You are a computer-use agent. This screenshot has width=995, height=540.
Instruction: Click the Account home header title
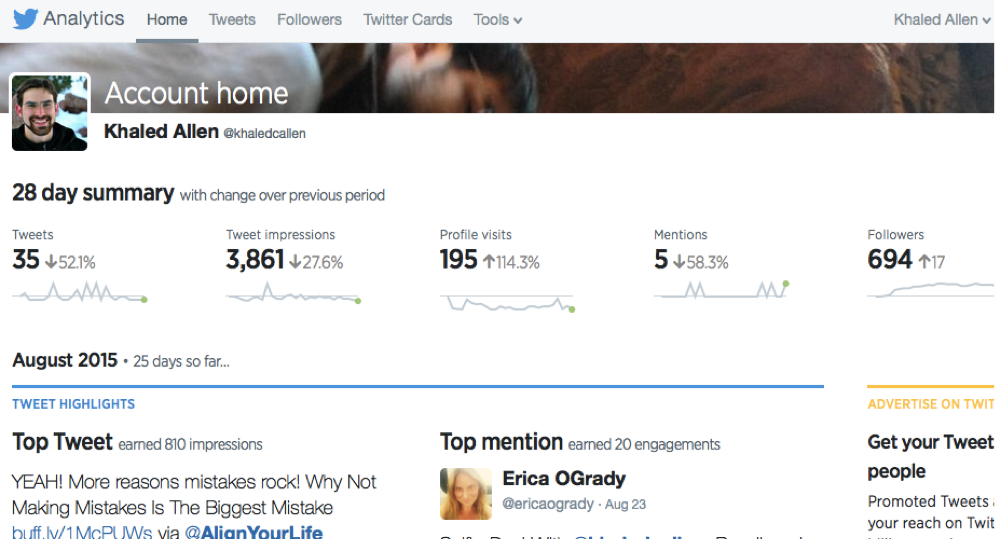(196, 93)
